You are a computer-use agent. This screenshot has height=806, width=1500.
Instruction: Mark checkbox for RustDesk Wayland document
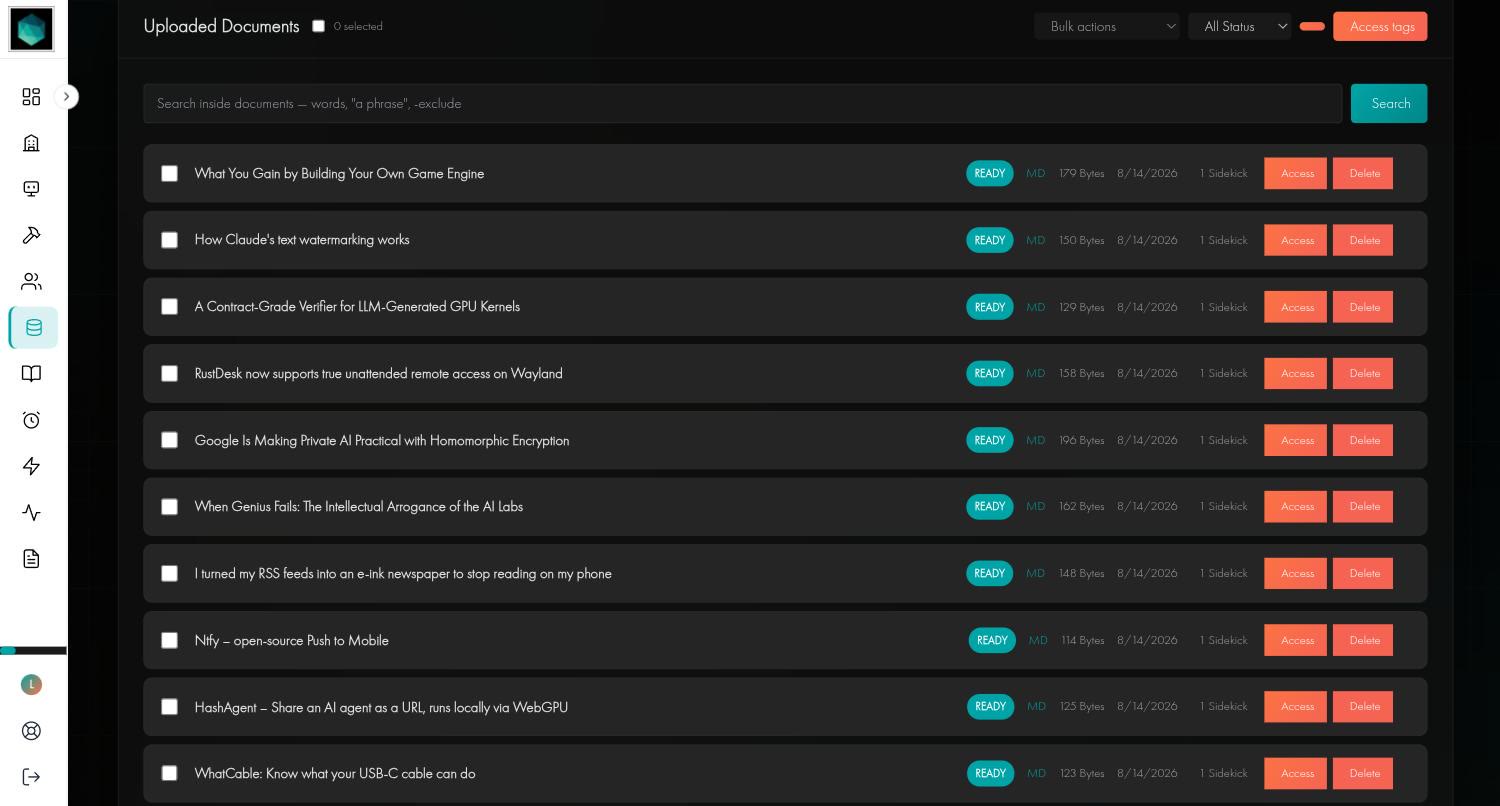pyautogui.click(x=170, y=374)
